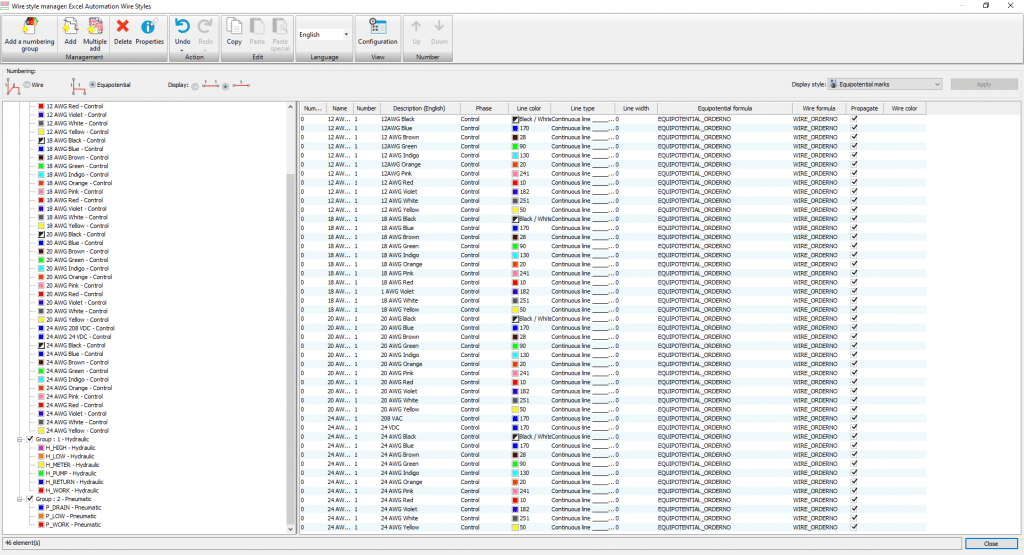Click the Line width column header
1024x555 pixels.
(636, 108)
